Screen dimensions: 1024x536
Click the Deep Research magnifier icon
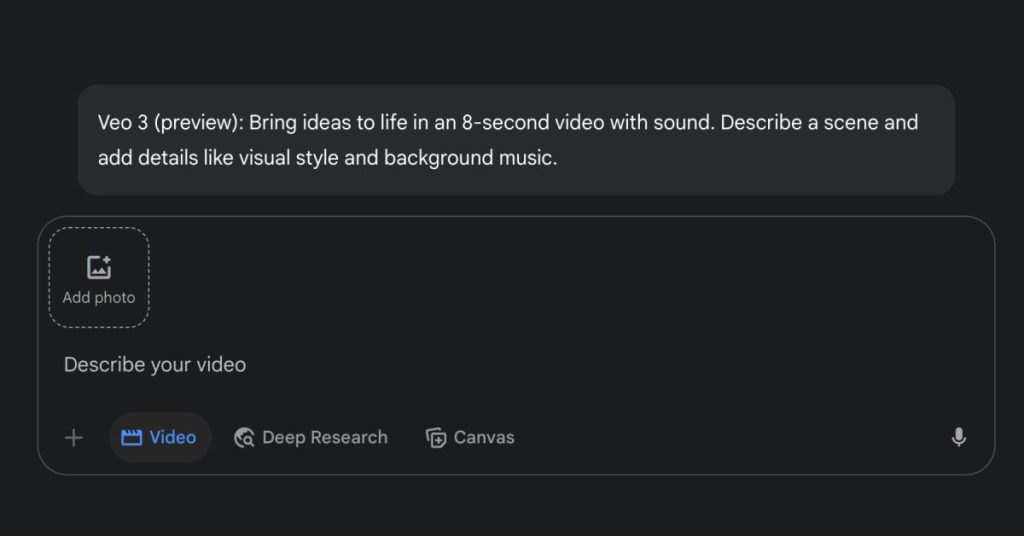[x=244, y=437]
